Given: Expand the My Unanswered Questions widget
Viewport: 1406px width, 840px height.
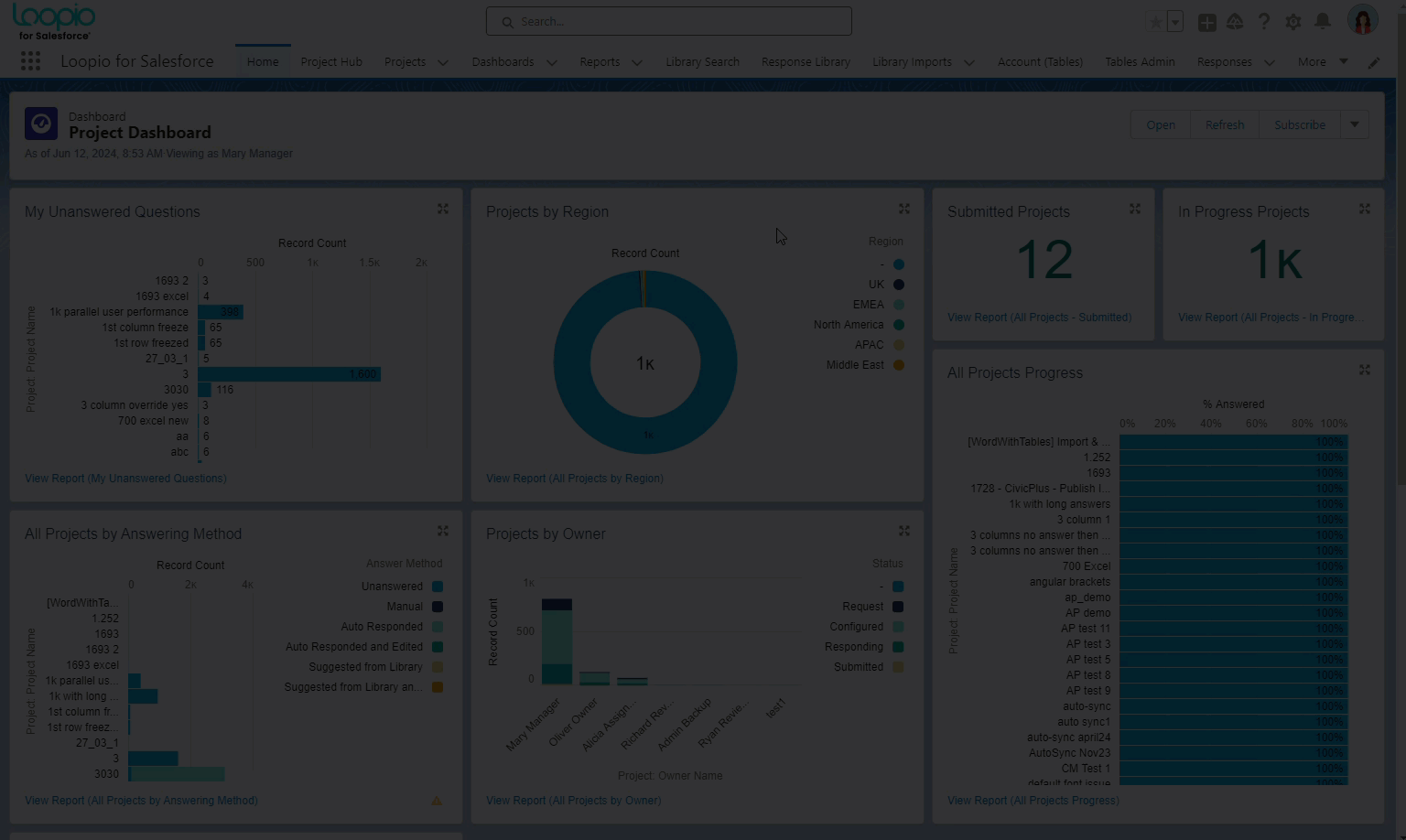Looking at the screenshot, I should click(x=443, y=210).
